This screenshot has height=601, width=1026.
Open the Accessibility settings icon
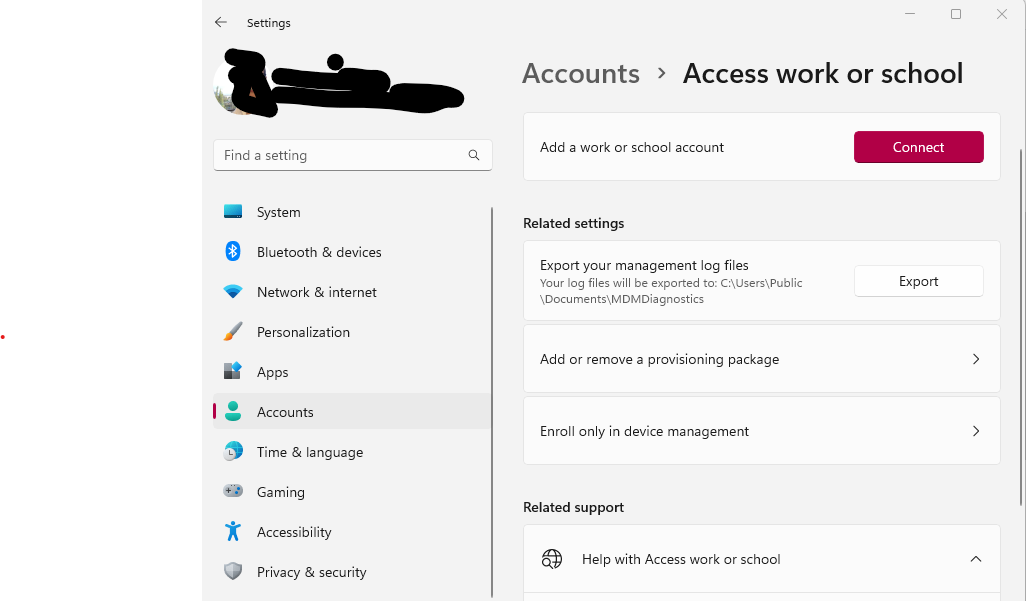(x=234, y=531)
